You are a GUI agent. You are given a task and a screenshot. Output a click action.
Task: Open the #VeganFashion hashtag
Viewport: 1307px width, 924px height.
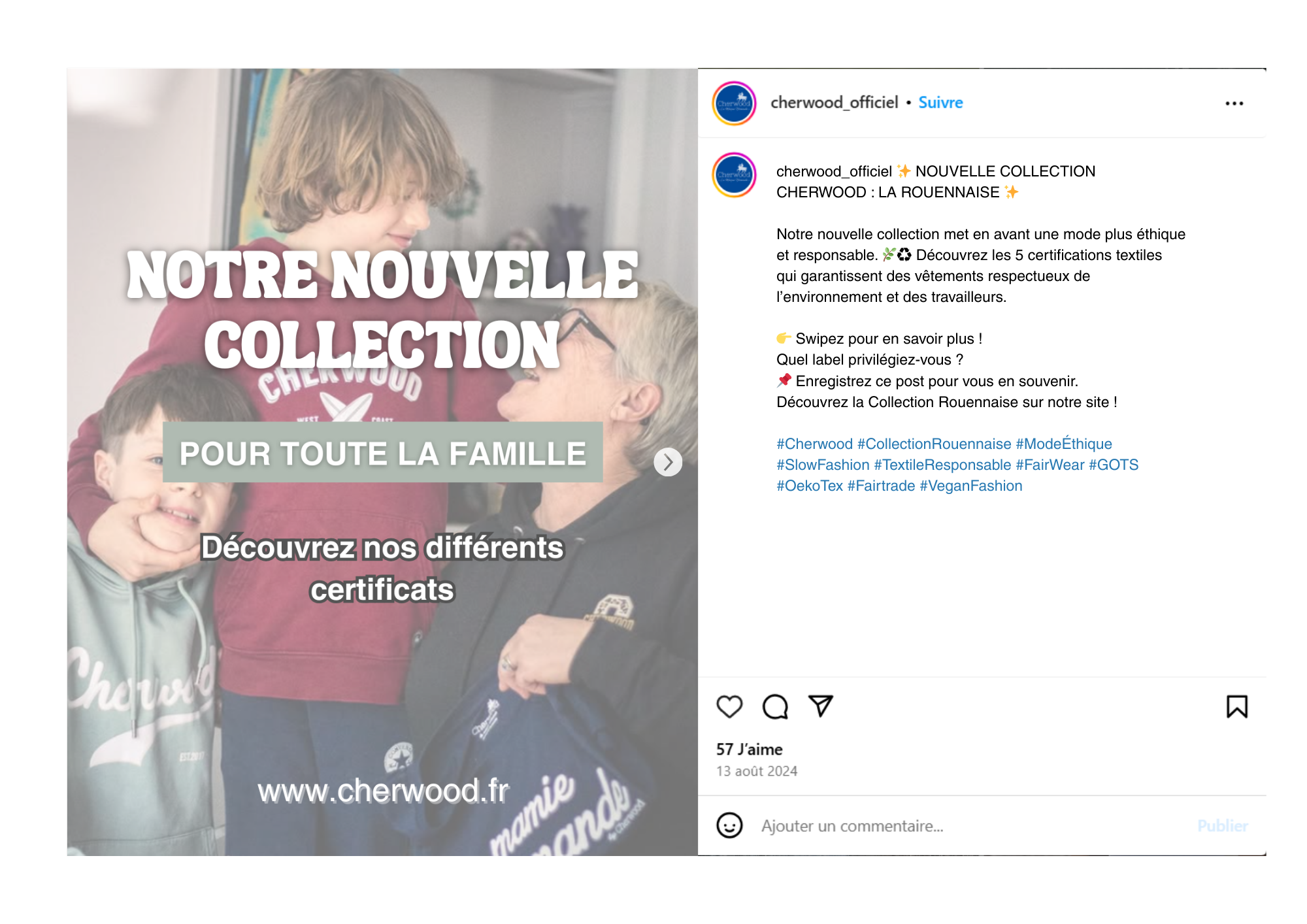(x=971, y=486)
